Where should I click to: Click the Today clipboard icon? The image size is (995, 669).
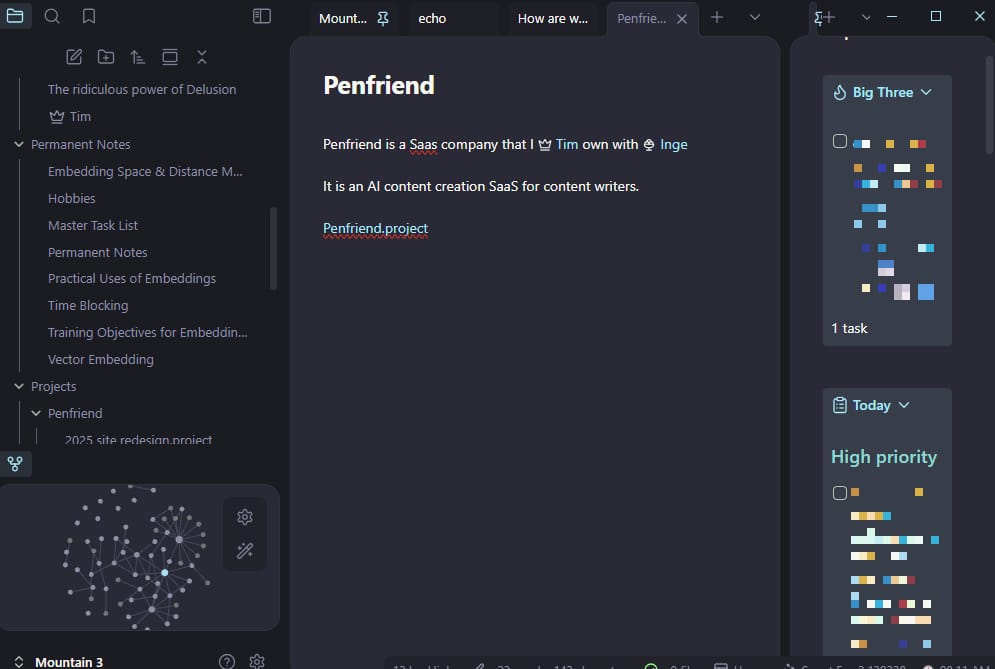pyautogui.click(x=840, y=405)
